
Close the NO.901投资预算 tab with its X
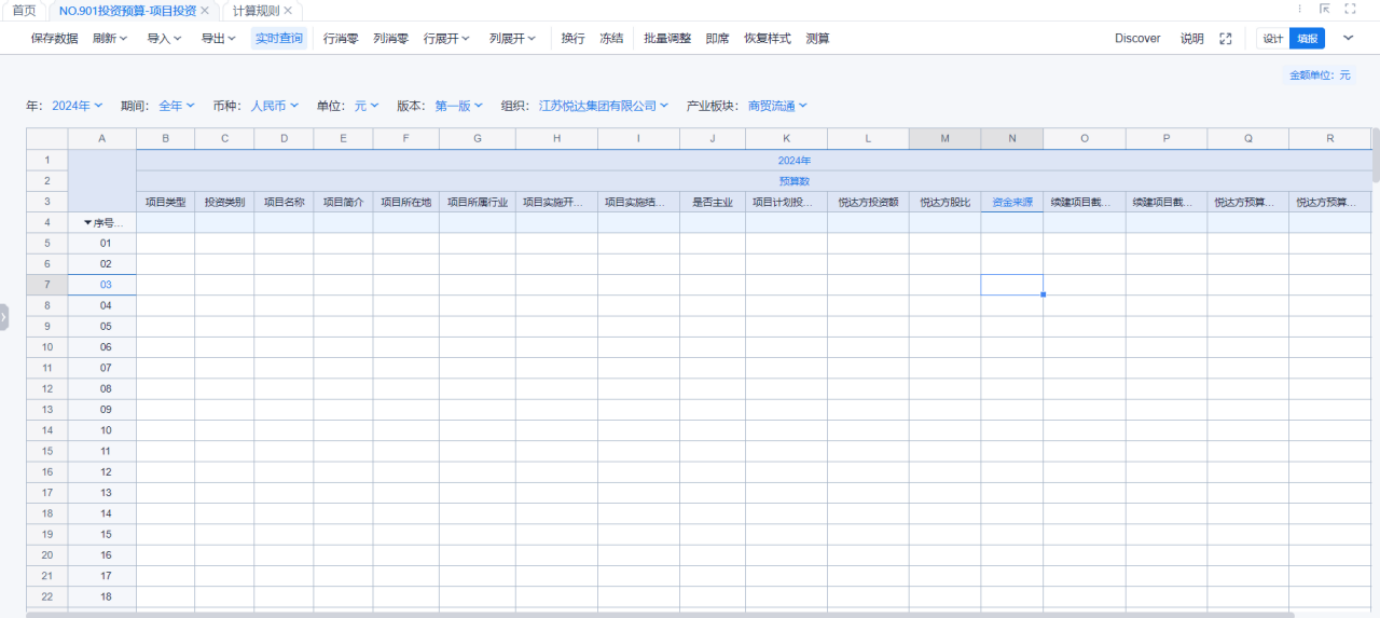pos(205,10)
